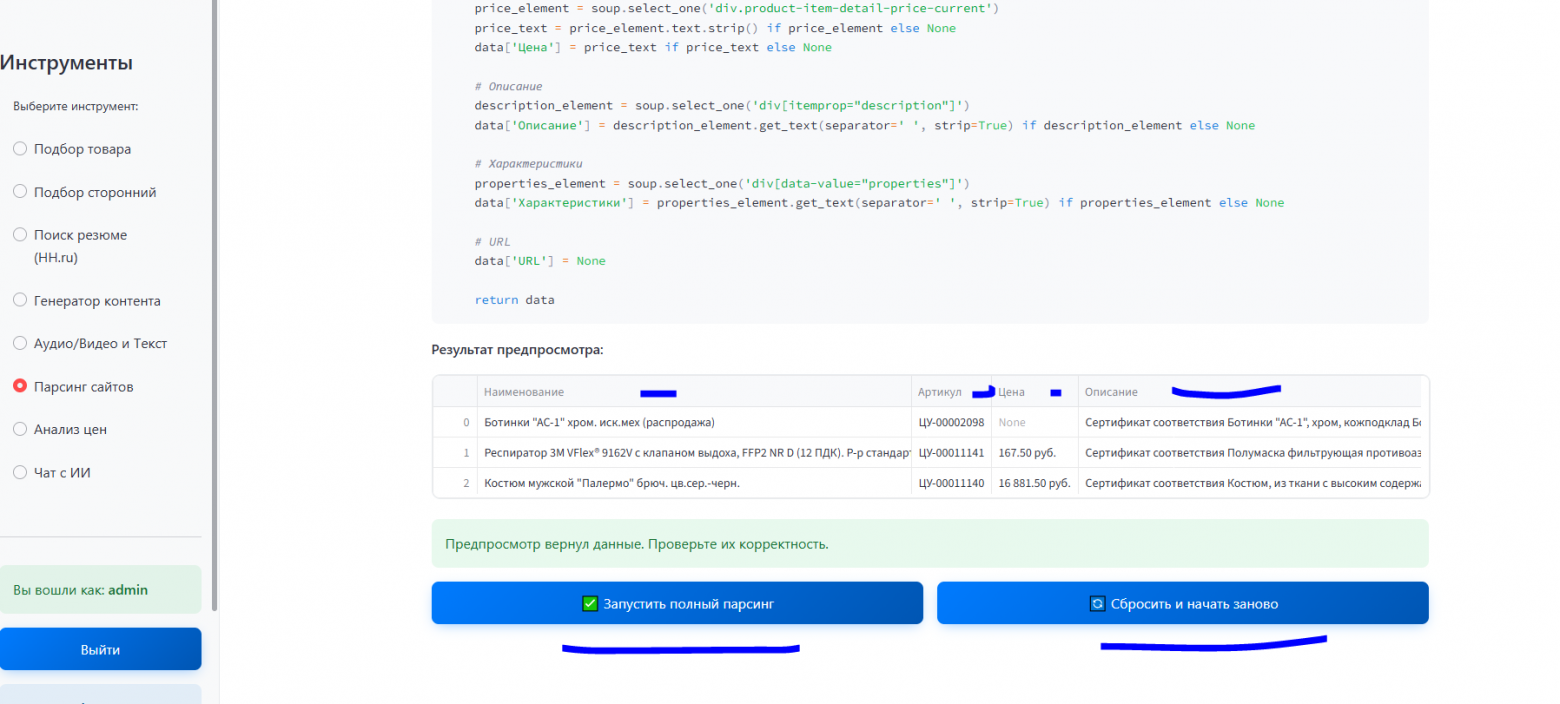The width and height of the screenshot is (1560, 704).
Task: Click the Цена column header
Action: click(1011, 392)
